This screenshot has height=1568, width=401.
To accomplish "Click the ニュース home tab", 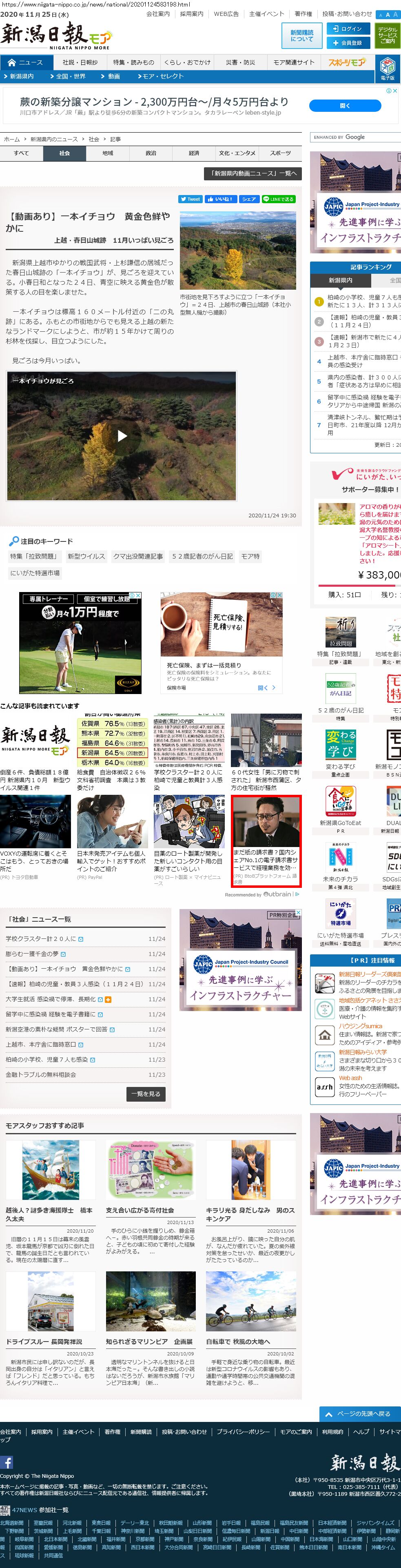I will (x=26, y=63).
